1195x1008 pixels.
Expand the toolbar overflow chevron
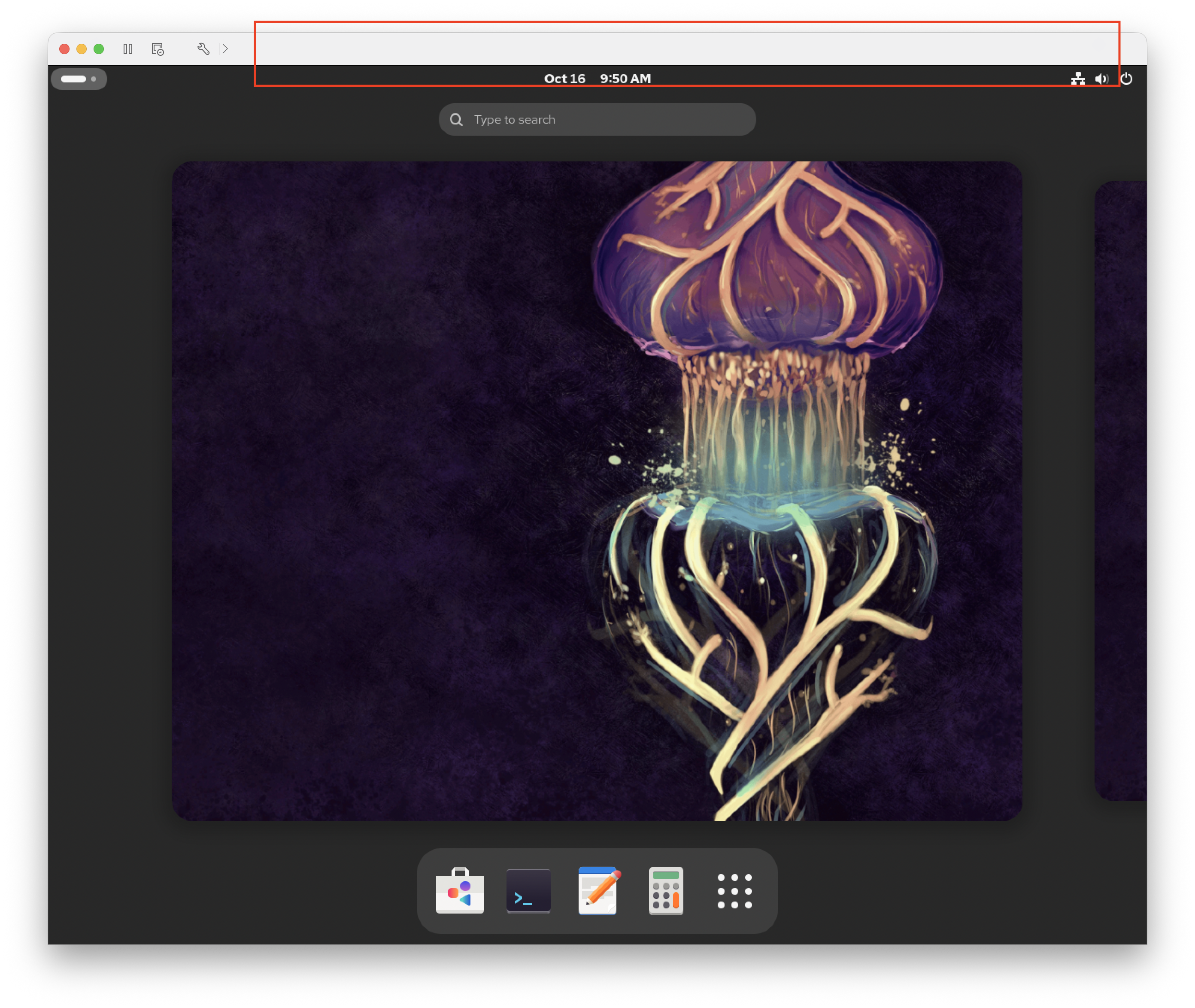226,49
